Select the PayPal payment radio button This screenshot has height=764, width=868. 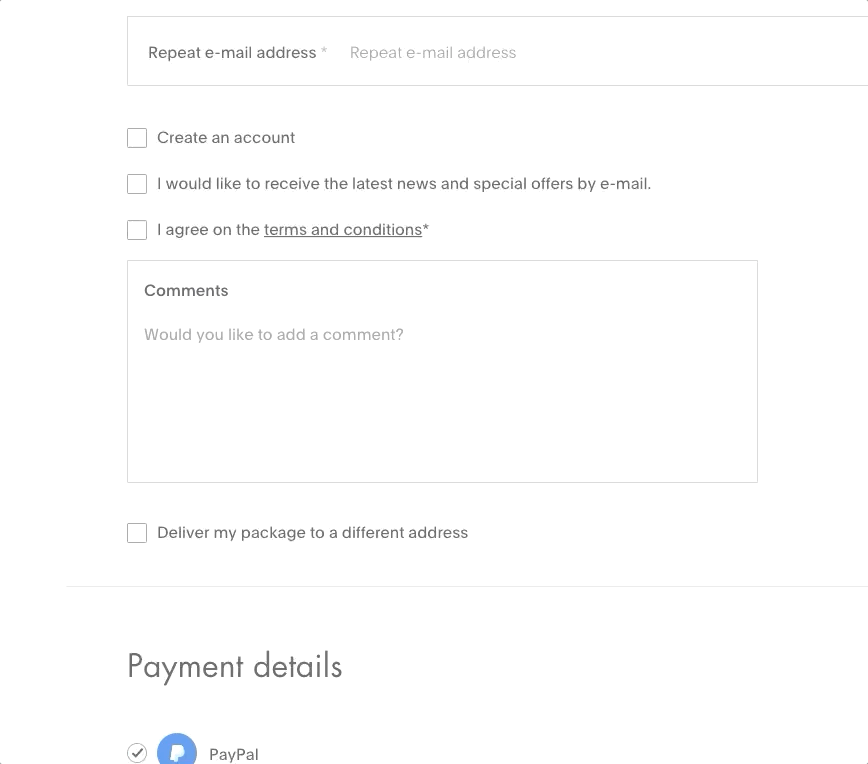tap(137, 753)
